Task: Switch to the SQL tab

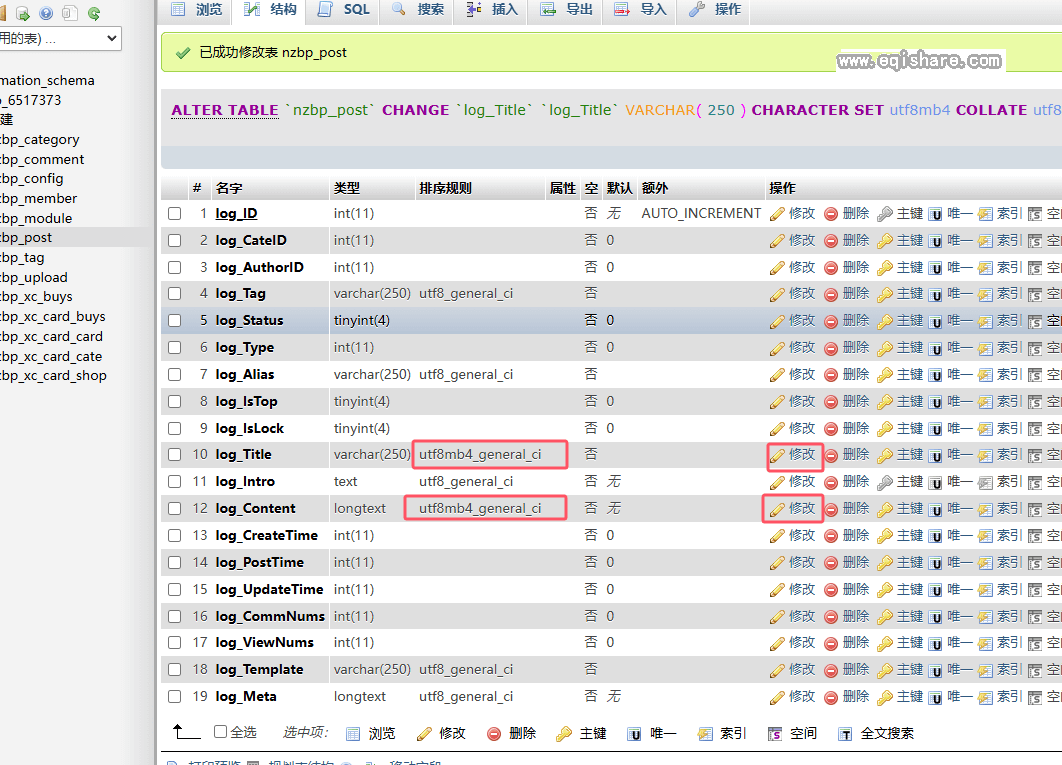Action: click(343, 12)
